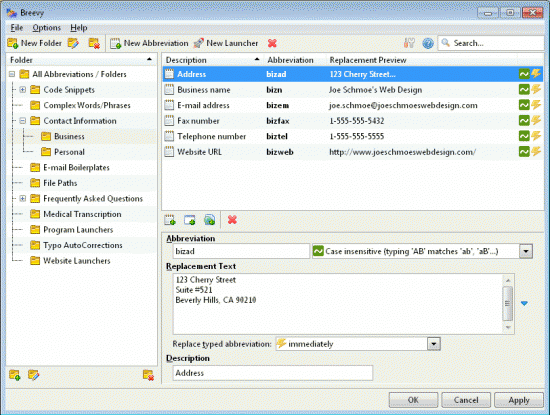Open the Options menu
Screen dimensions: 550x415
[x=46, y=27]
